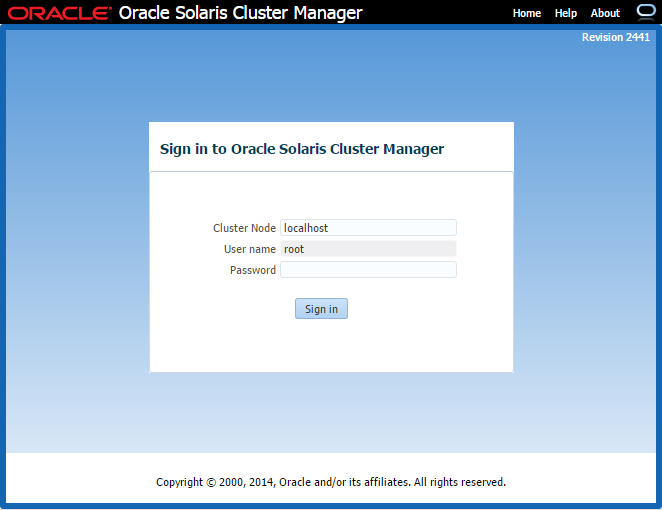Viewport: 662px width, 510px height.
Task: Open the Help link
Action: coord(566,14)
